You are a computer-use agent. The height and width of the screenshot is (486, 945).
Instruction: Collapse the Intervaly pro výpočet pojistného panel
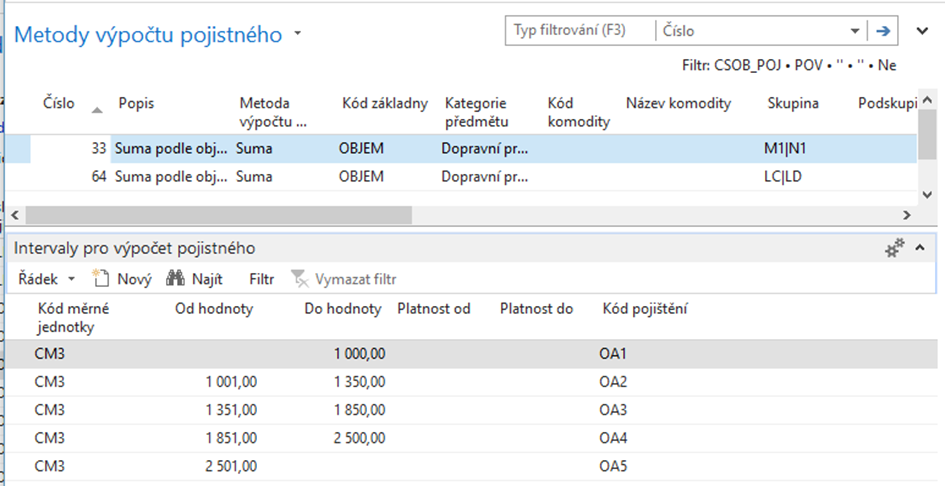click(920, 248)
